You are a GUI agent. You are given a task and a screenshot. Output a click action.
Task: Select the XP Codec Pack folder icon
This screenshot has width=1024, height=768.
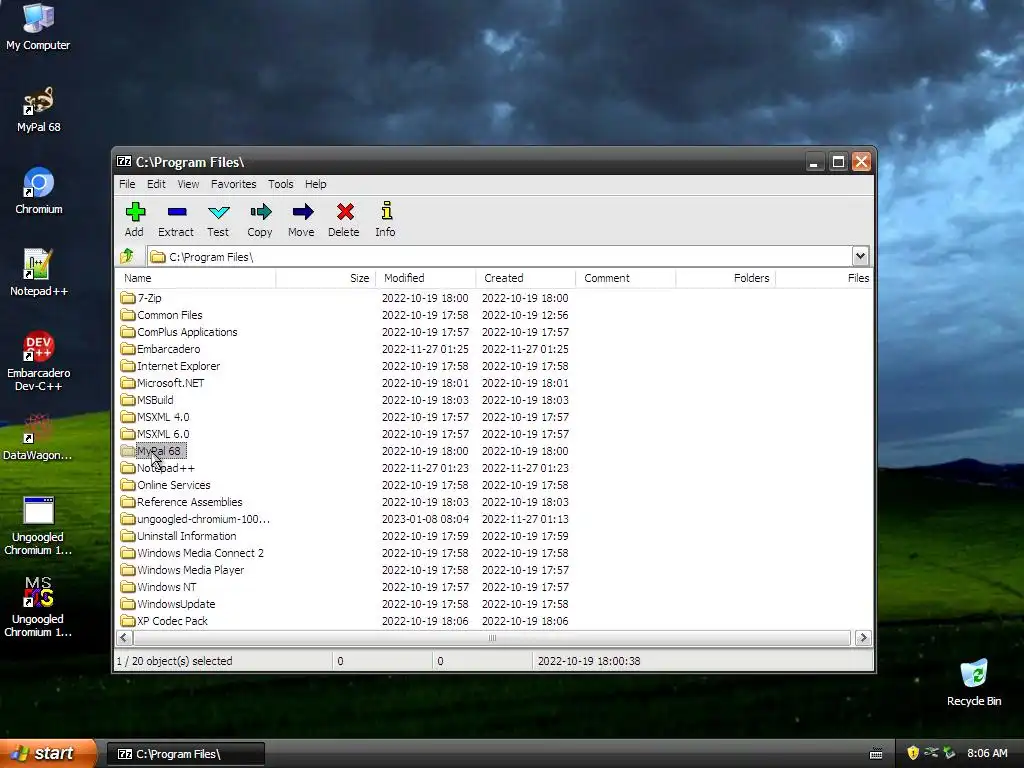click(x=128, y=621)
